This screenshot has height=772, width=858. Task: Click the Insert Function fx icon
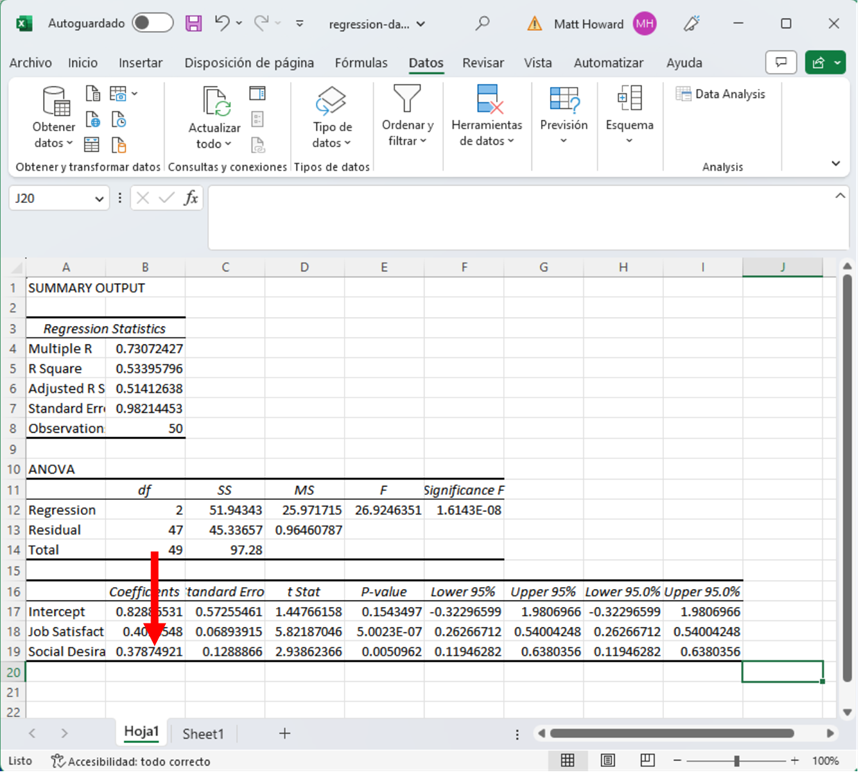click(x=190, y=198)
